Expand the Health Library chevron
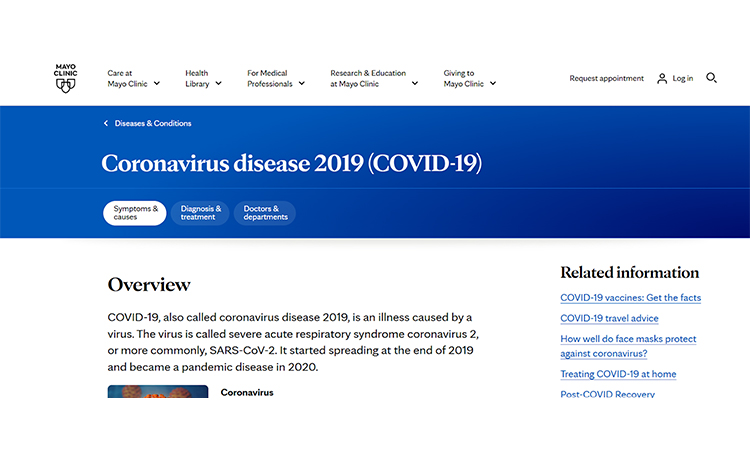Image resolution: width=750 pixels, height=450 pixels. pos(219,84)
